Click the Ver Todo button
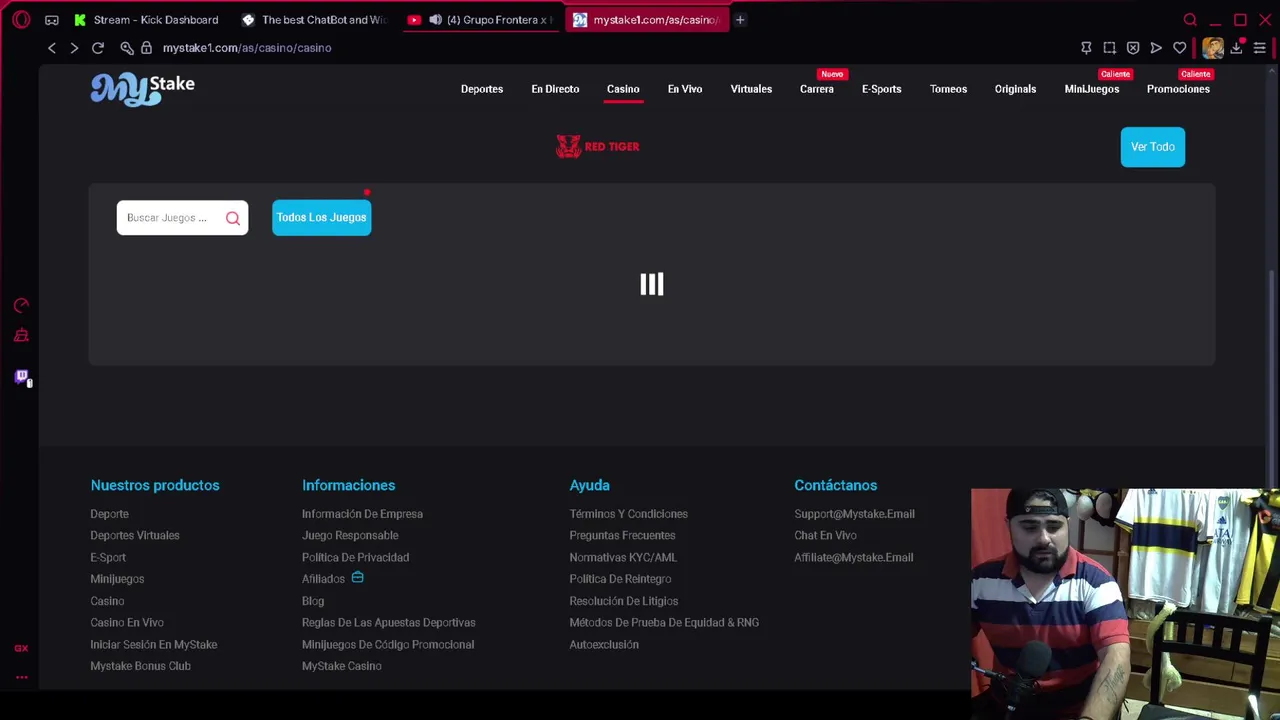1280x720 pixels. click(x=1153, y=147)
